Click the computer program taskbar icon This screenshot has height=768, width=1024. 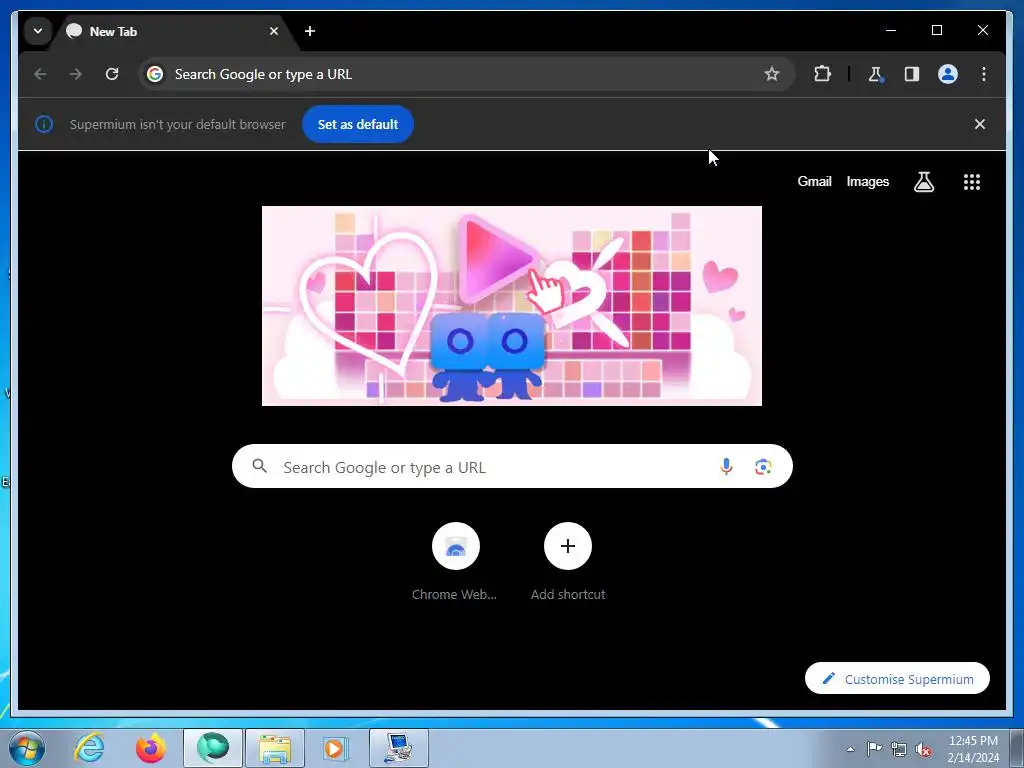399,748
